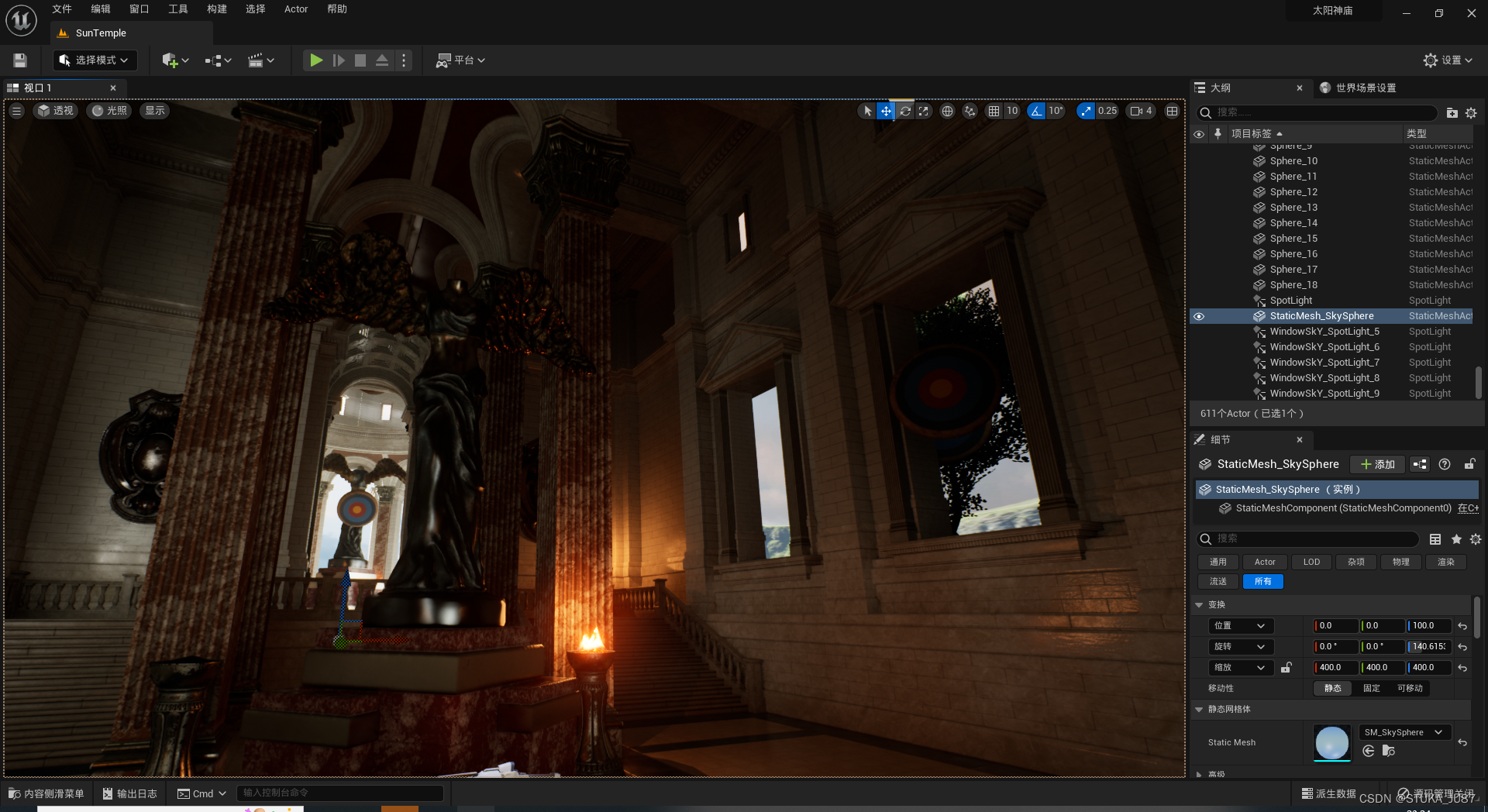
Task: Filter details by 物理 category
Action: (1400, 562)
